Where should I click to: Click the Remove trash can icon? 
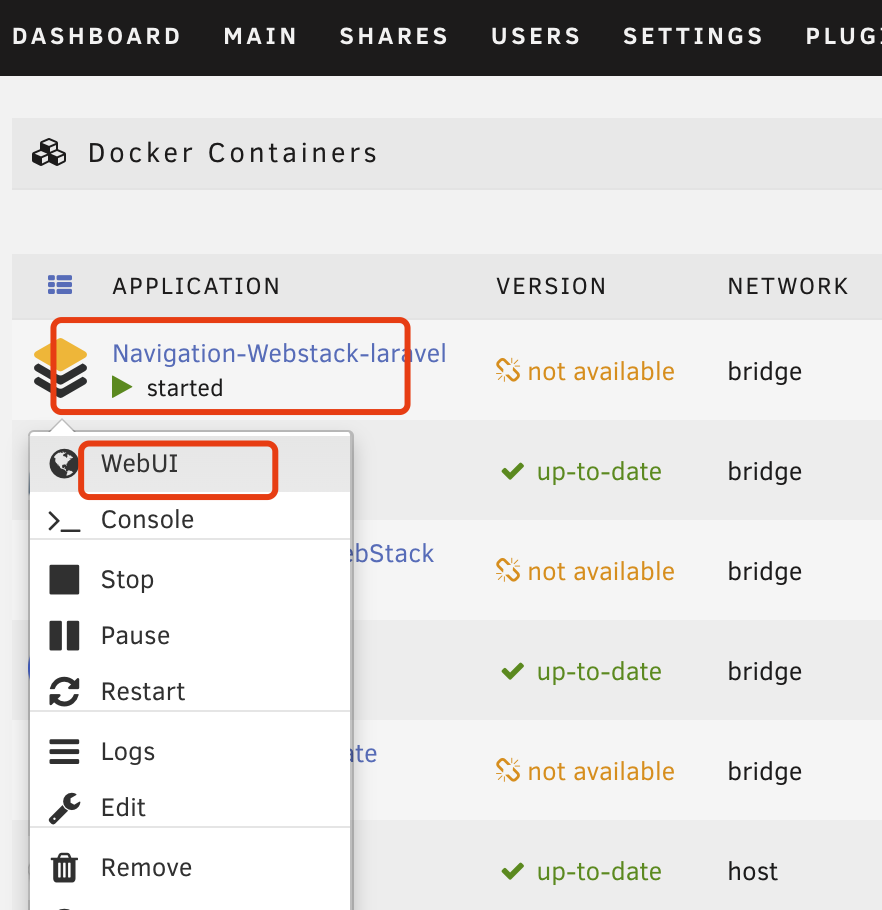64,868
